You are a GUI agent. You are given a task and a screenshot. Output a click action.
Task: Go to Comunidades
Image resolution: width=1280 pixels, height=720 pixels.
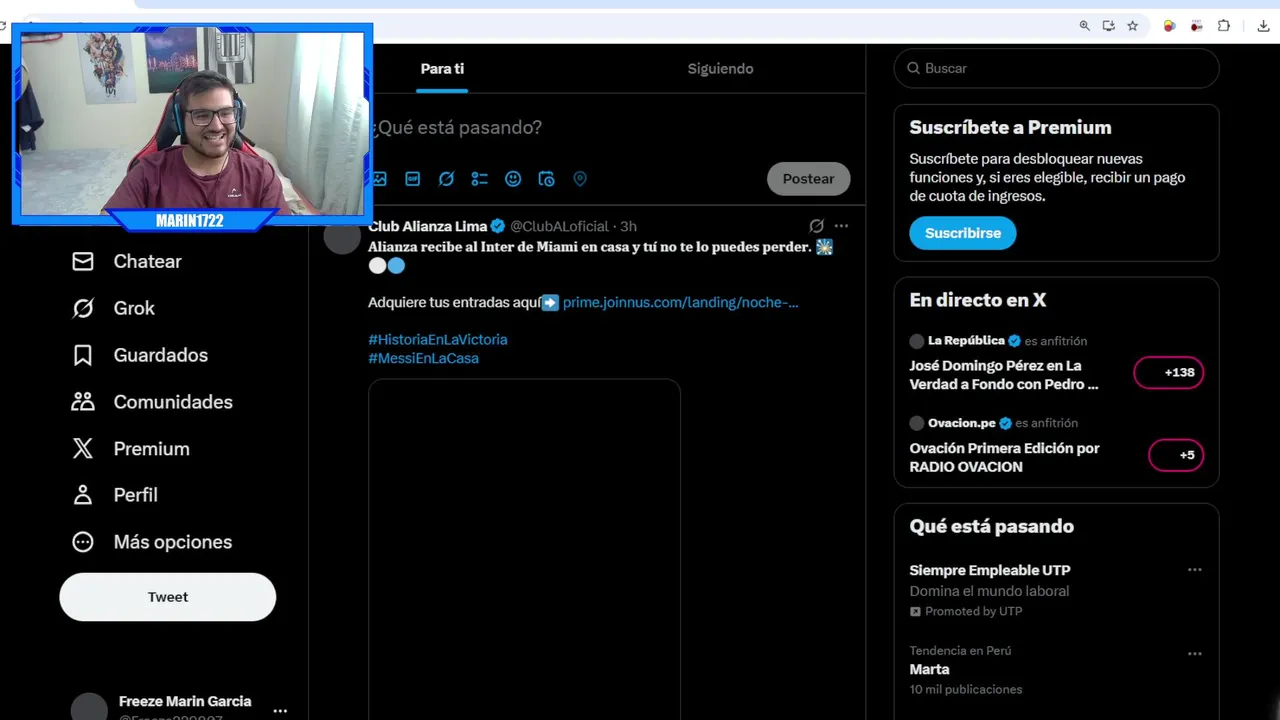coord(152,402)
